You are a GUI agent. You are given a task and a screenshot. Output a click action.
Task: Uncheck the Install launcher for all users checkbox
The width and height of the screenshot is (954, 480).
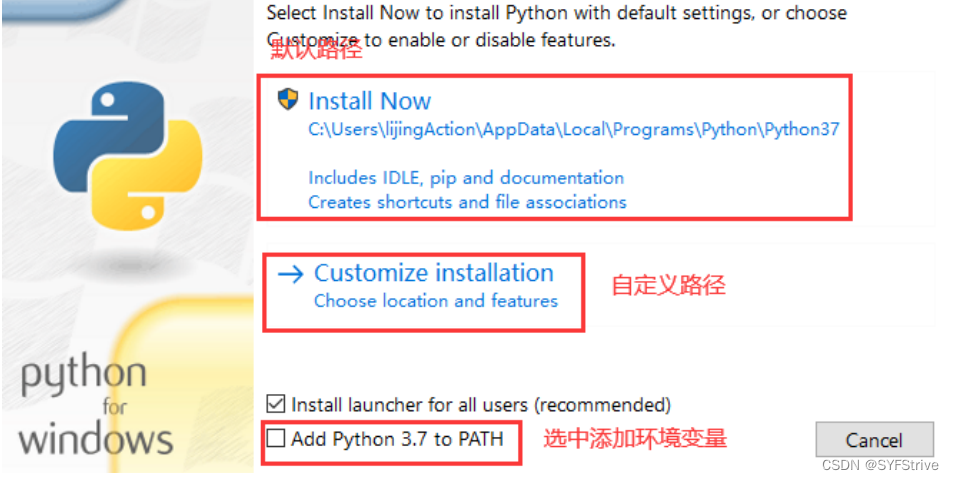(276, 404)
